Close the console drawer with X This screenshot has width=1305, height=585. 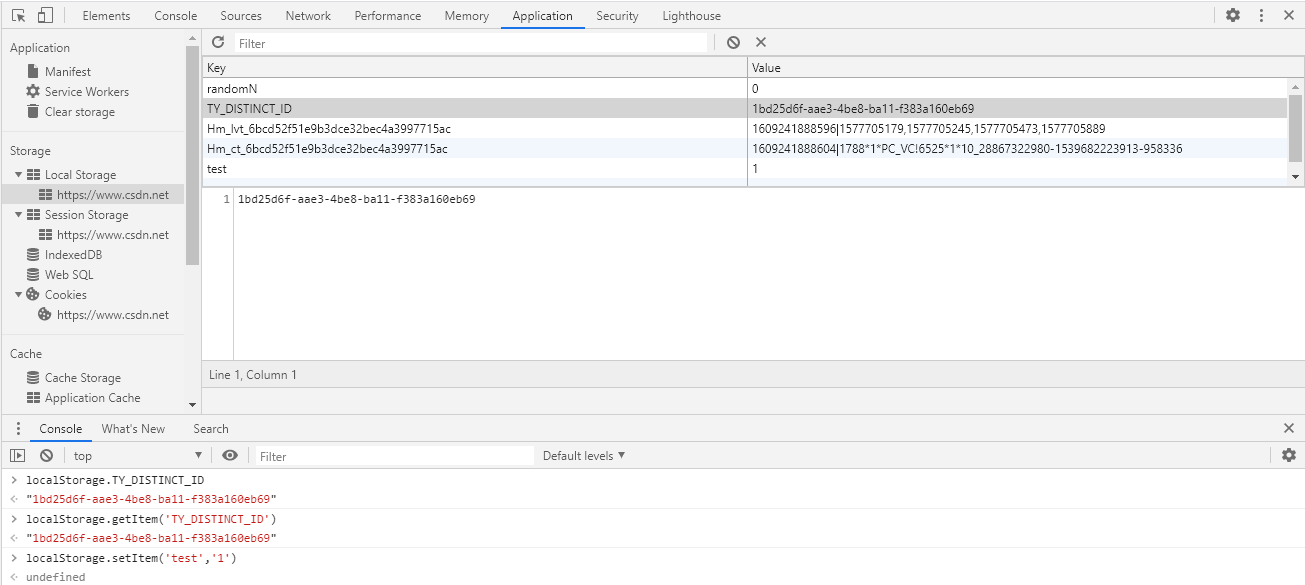1288,428
